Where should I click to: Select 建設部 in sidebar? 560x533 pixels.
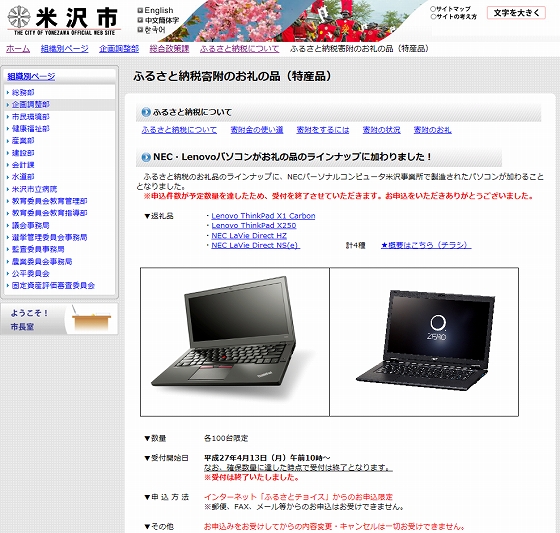pyautogui.click(x=23, y=153)
